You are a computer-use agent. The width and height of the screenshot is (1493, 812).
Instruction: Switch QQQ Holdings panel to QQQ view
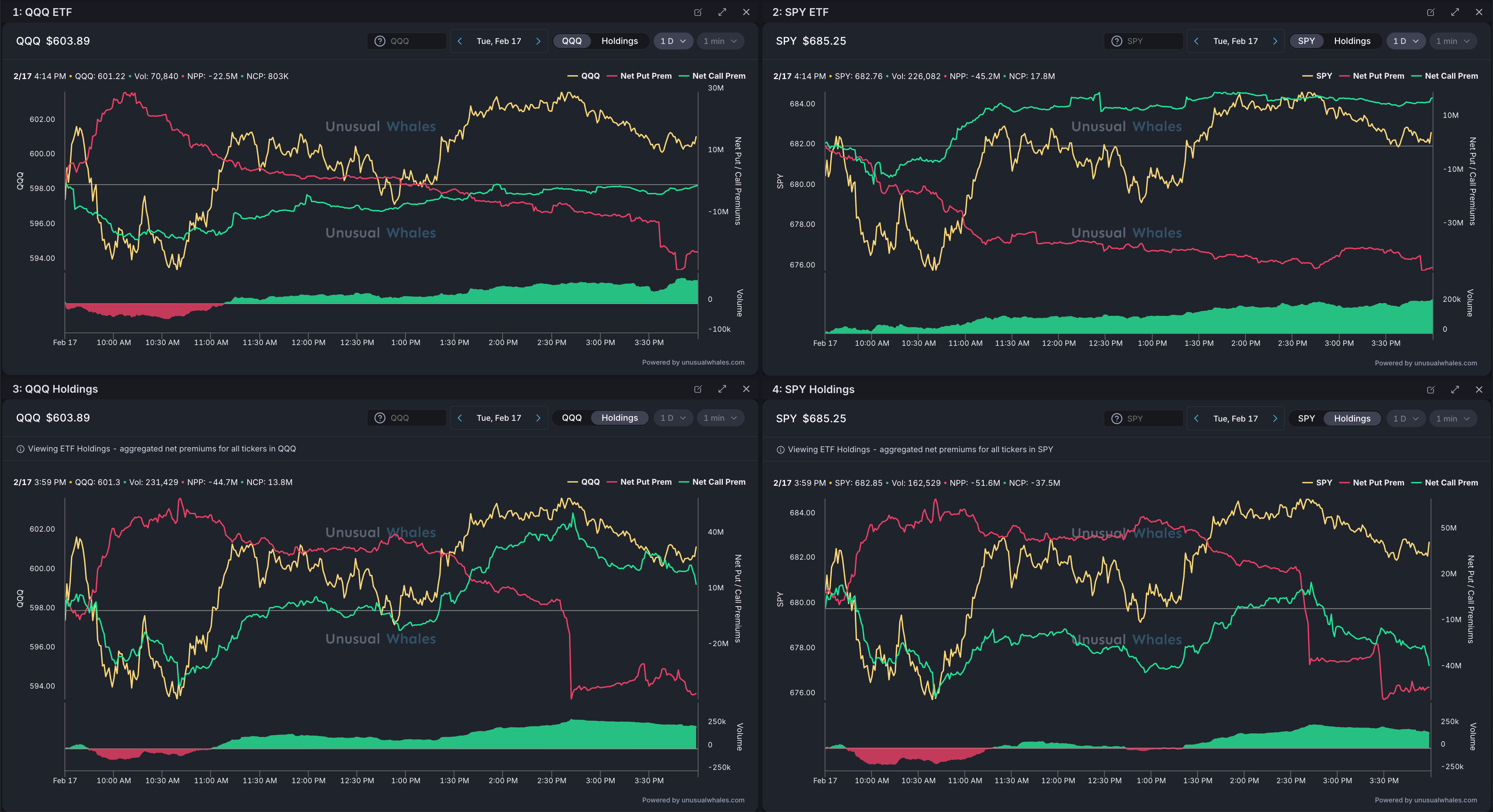coord(571,418)
